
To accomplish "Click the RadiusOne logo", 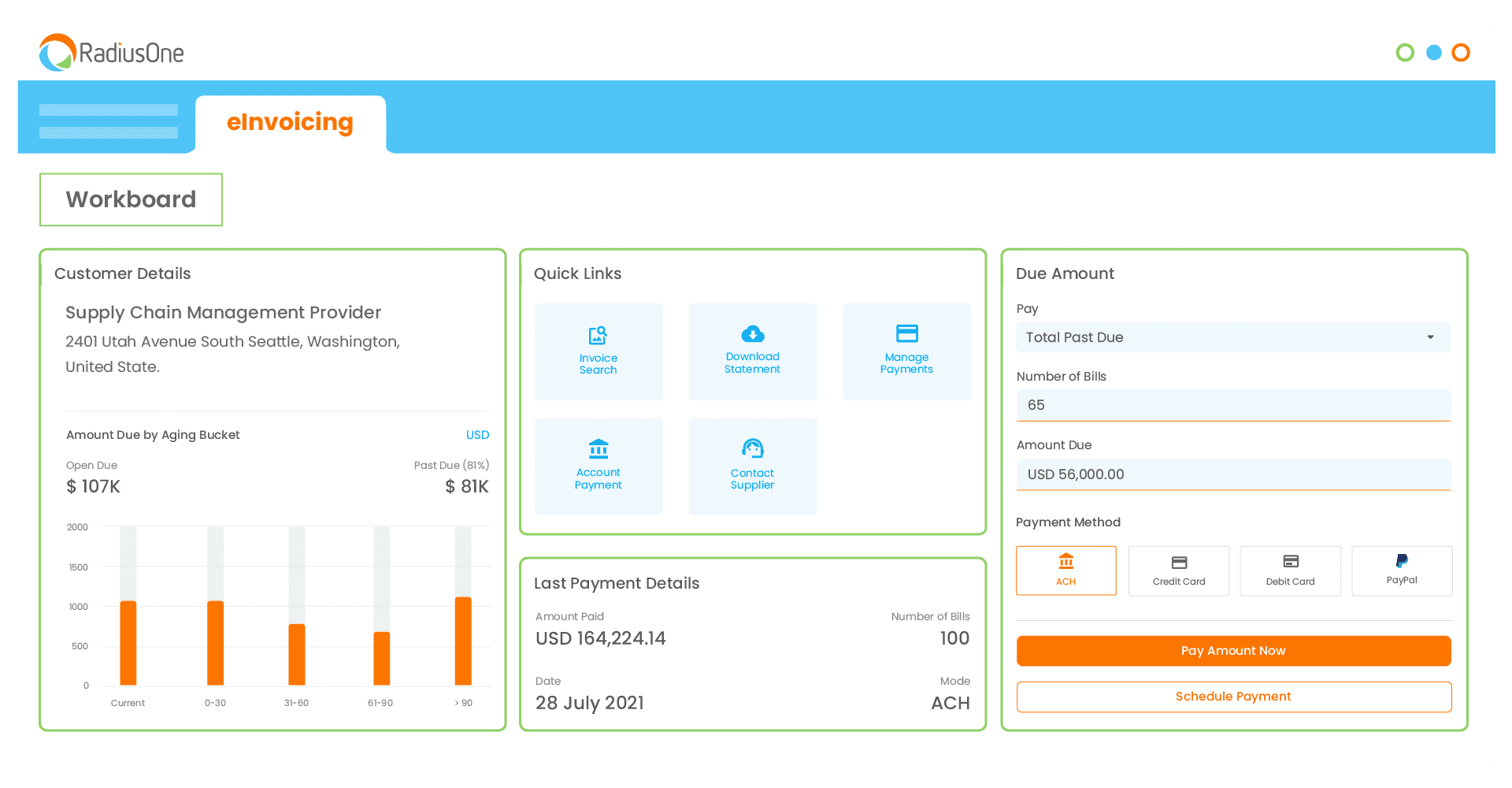I will (x=112, y=53).
